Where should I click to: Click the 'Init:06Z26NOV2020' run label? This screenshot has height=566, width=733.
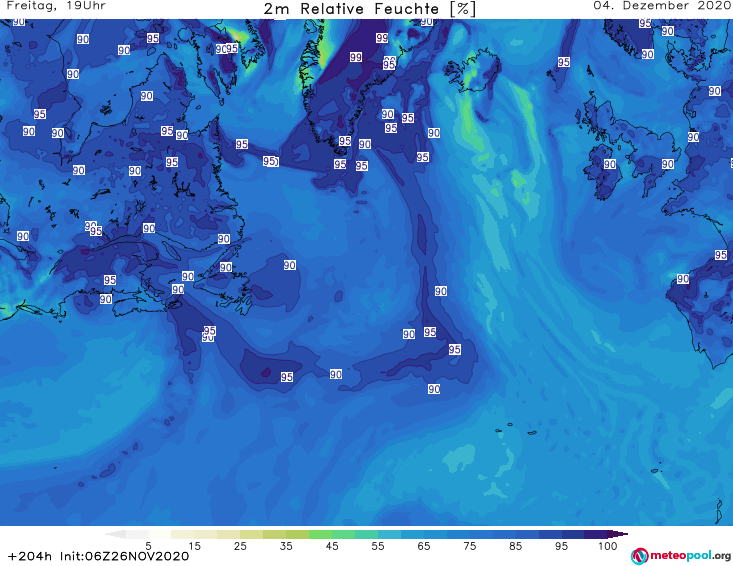tap(124, 556)
